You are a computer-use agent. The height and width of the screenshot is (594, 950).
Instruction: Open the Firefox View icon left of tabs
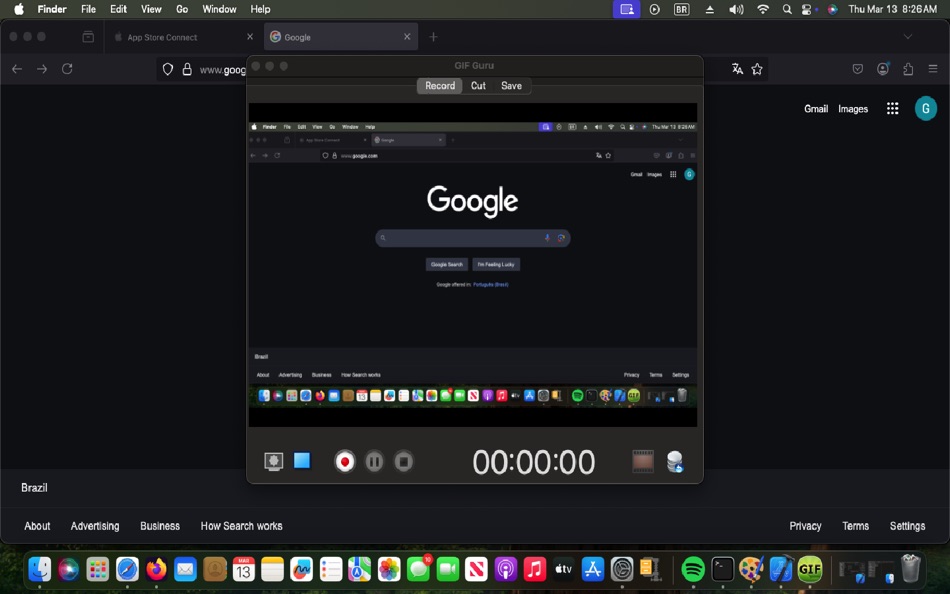(88, 37)
